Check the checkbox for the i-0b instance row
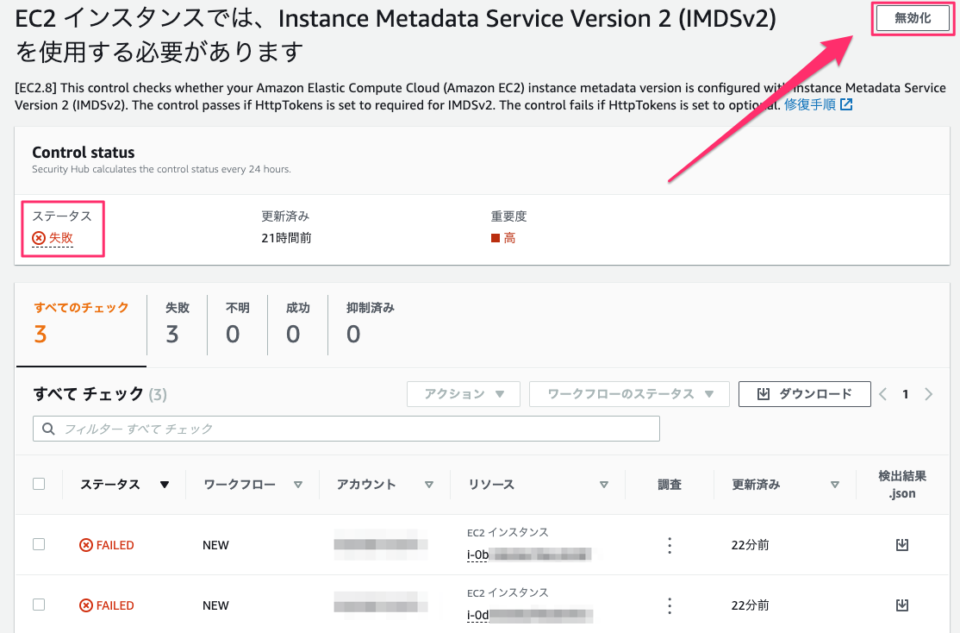 point(39,544)
